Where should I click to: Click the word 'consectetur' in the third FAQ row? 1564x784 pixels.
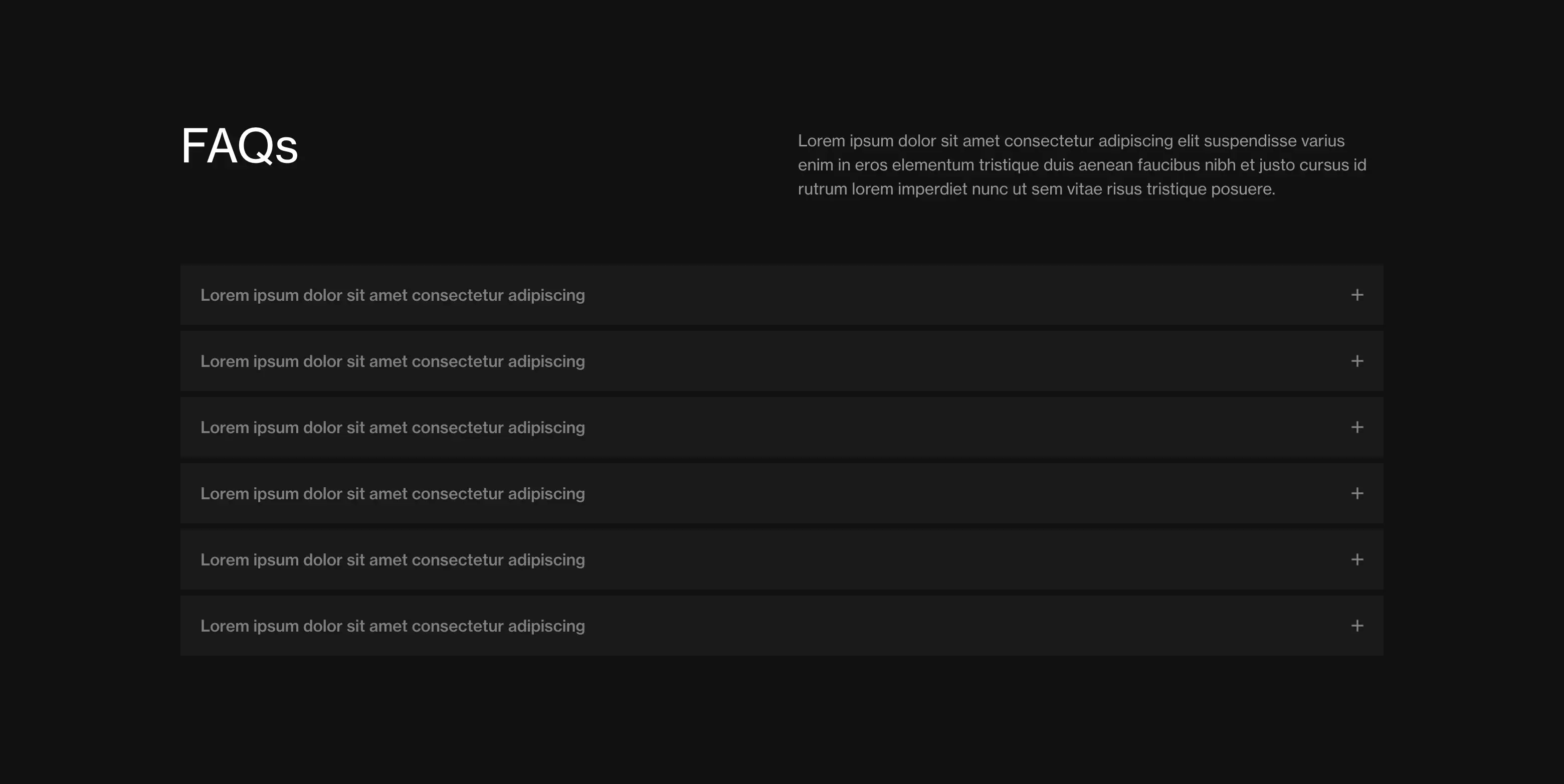pos(457,428)
